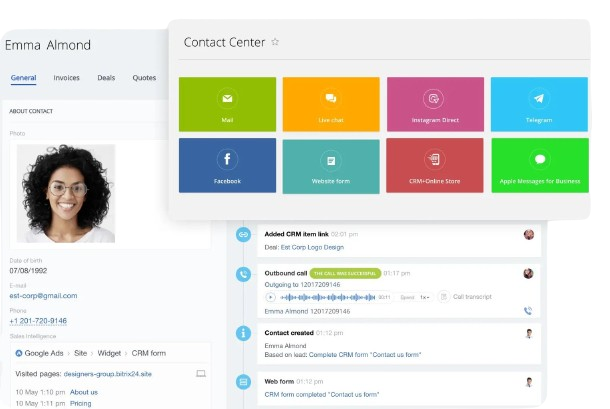
Task: Click the laptop device icon near Visited pages
Action: click(201, 374)
